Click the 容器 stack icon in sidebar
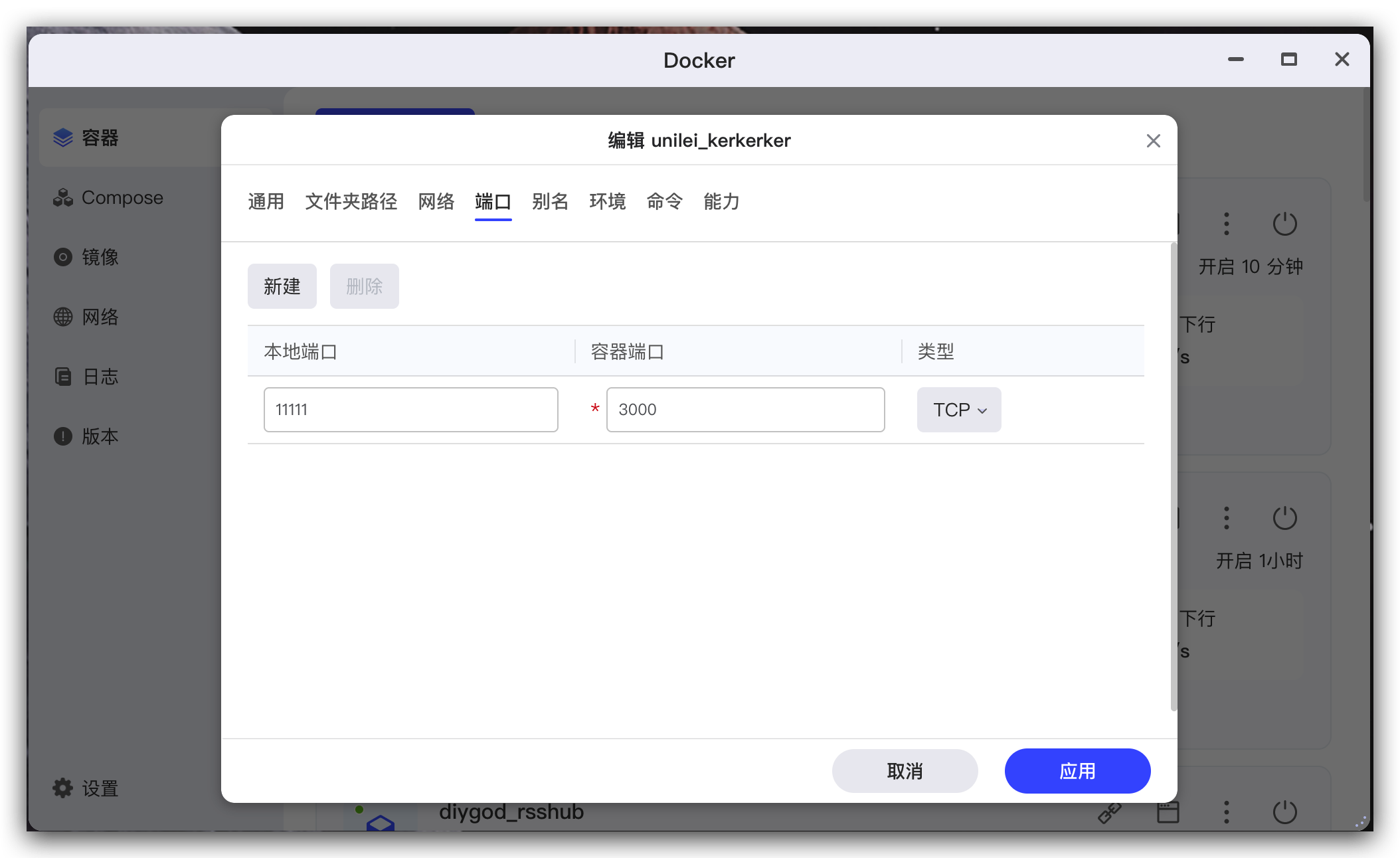This screenshot has width=1400, height=858. pyautogui.click(x=63, y=137)
